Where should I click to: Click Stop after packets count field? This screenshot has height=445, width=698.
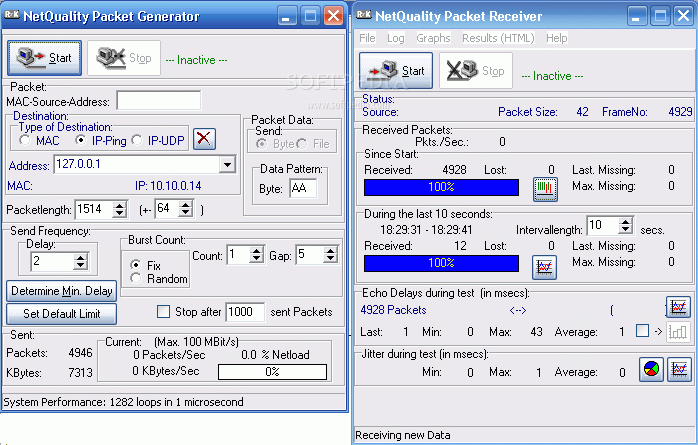245,312
